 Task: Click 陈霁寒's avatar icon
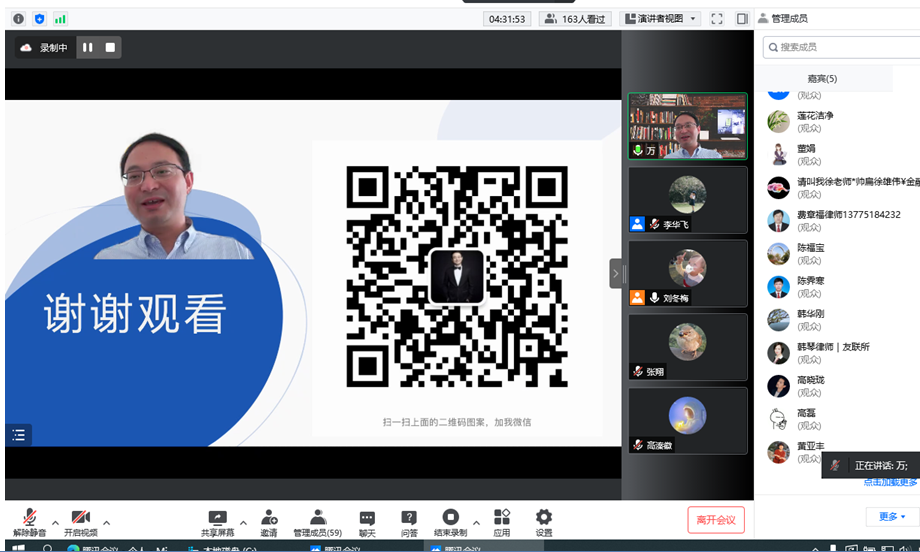[x=779, y=287]
